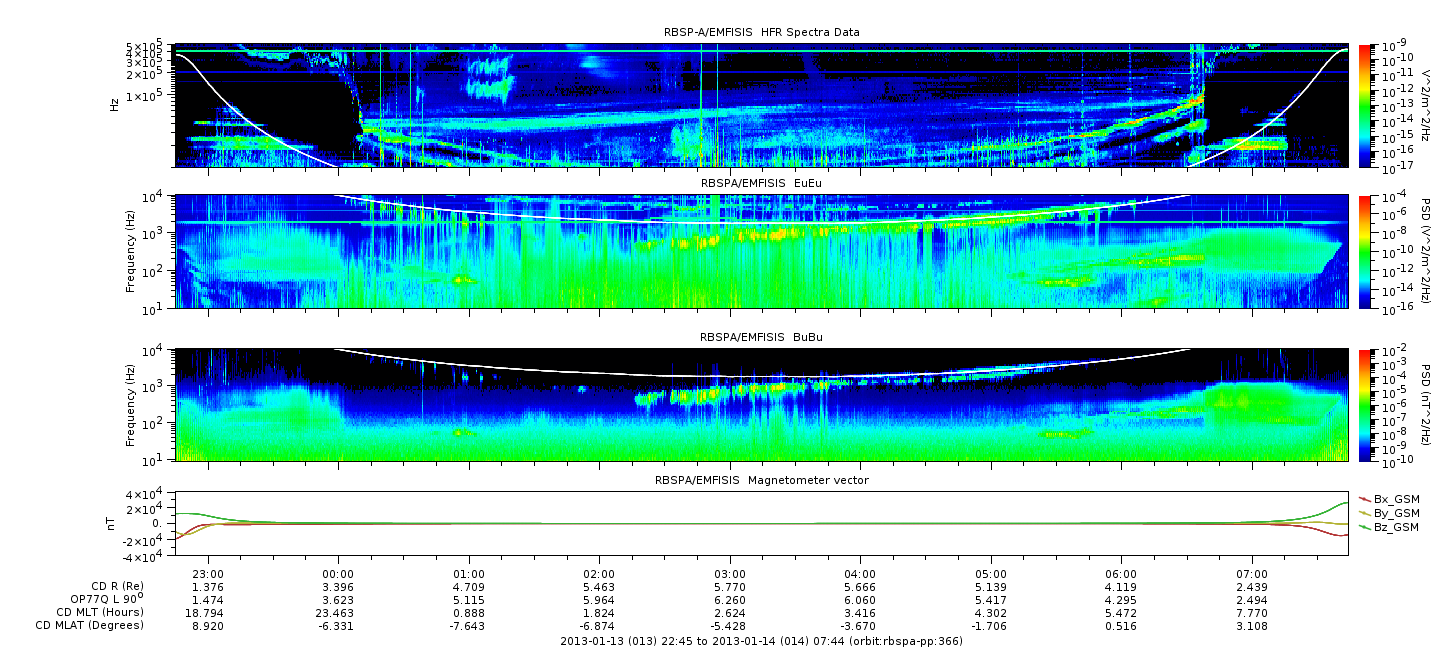Click the RBSPA/EMFISIS EuEu title
The height and width of the screenshot is (658, 1447).
[x=761, y=184]
